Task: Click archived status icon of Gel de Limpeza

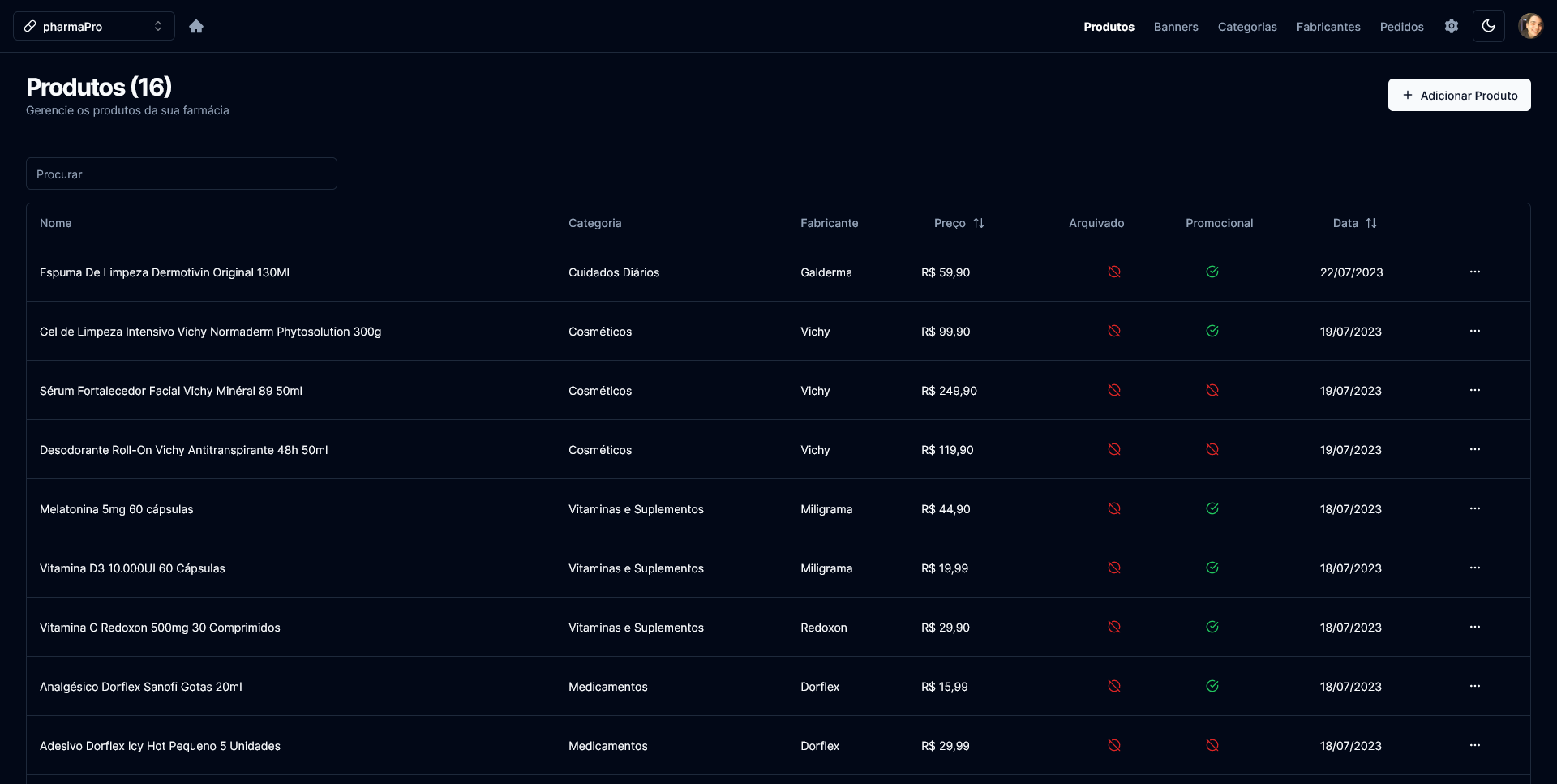Action: click(1114, 331)
